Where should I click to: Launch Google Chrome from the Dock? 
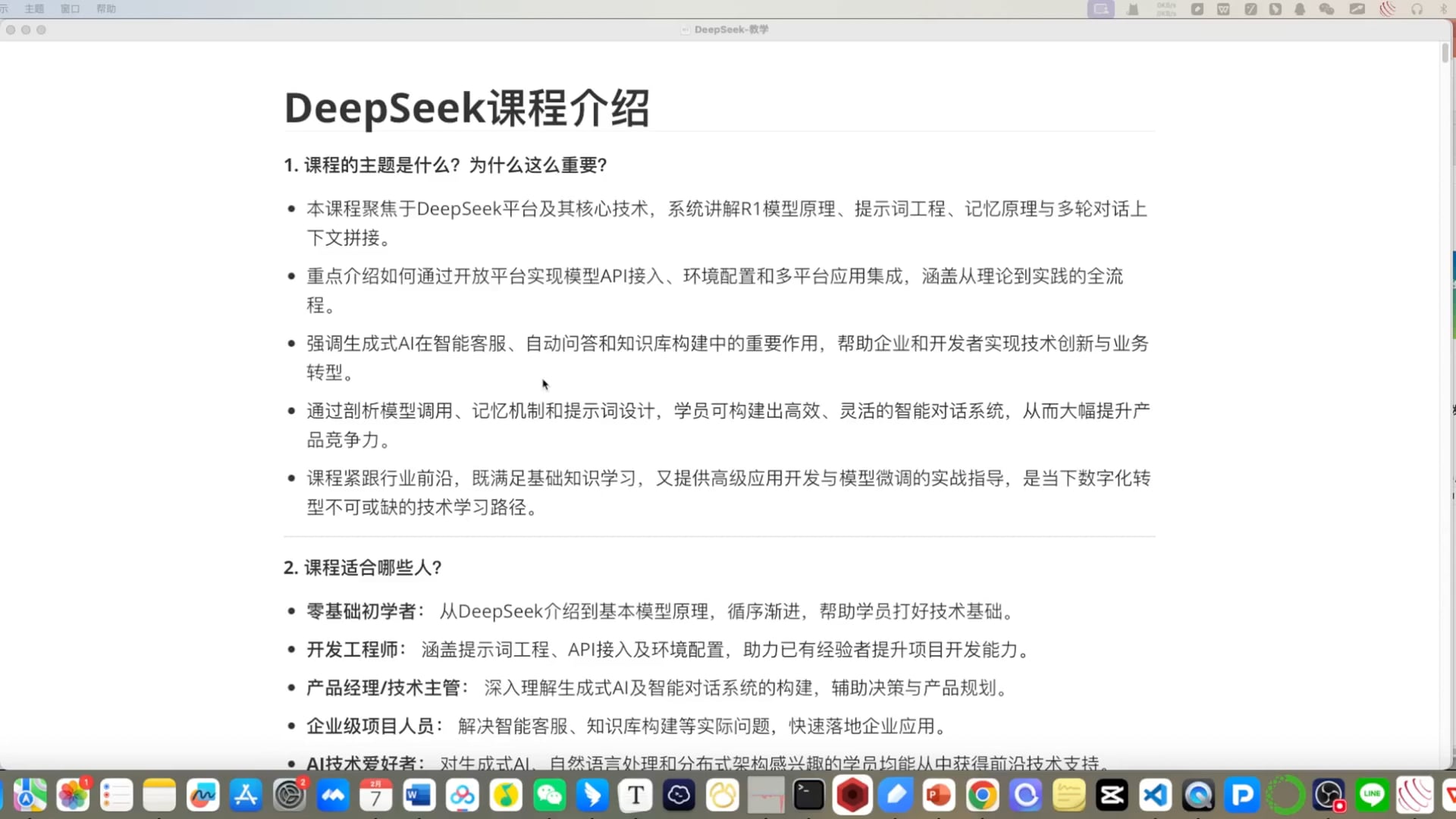(982, 796)
